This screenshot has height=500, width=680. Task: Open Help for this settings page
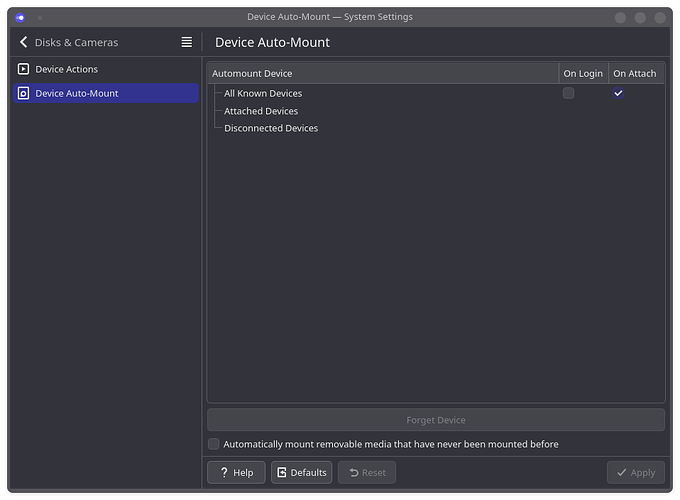236,472
